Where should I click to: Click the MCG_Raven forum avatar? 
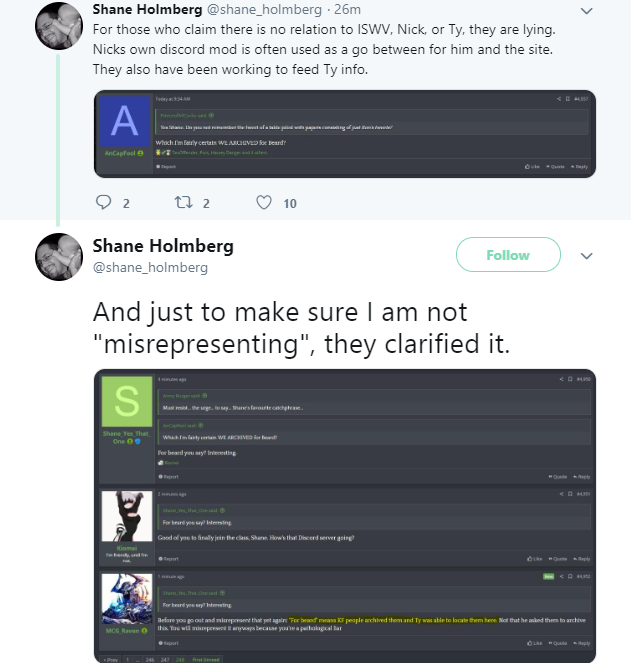[127, 599]
